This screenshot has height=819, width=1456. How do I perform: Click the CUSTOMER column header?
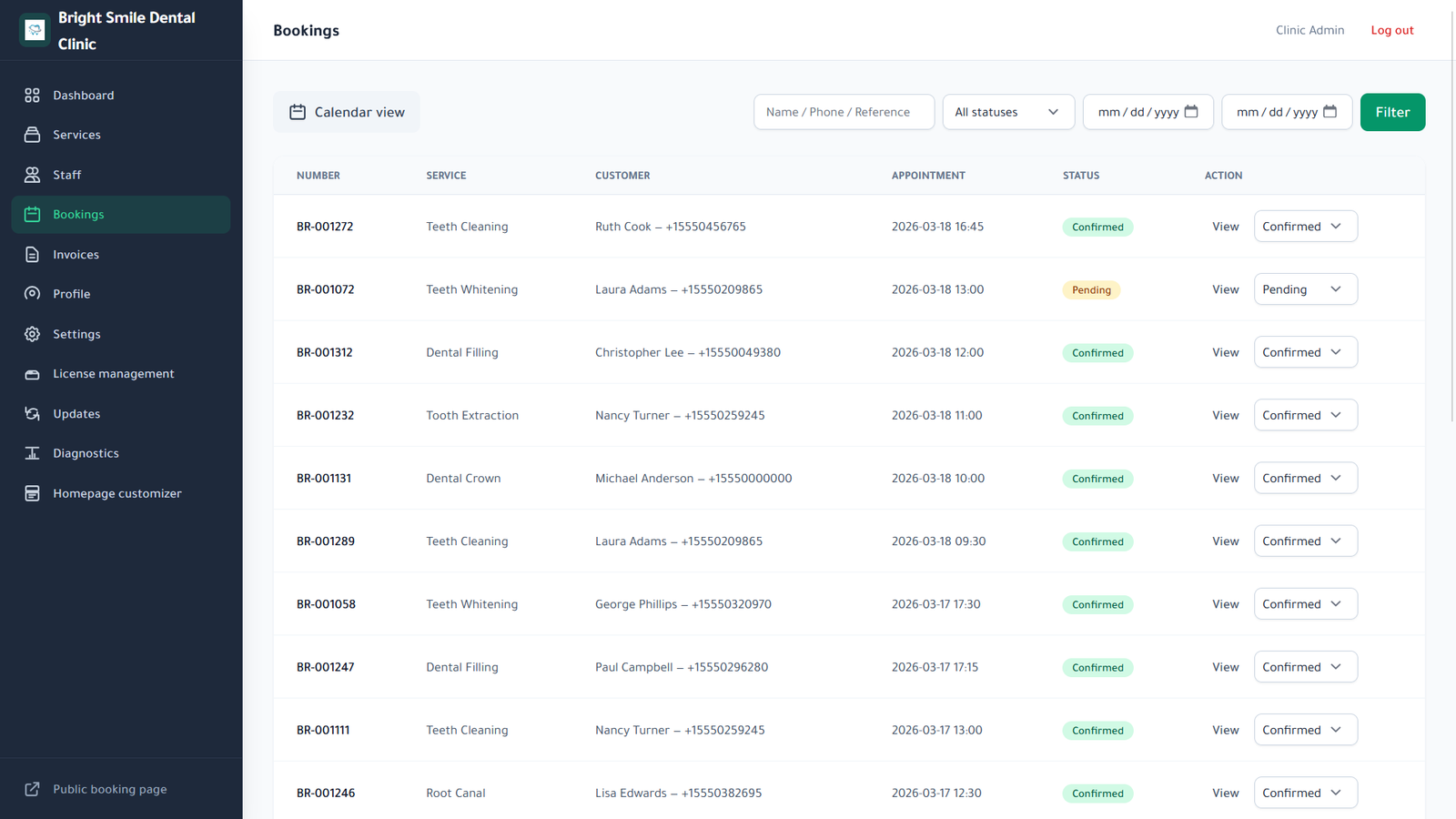coord(622,176)
